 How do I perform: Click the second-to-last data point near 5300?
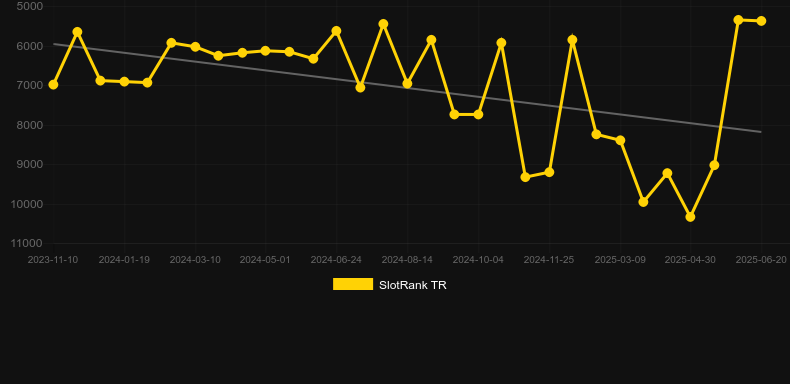pos(738,20)
